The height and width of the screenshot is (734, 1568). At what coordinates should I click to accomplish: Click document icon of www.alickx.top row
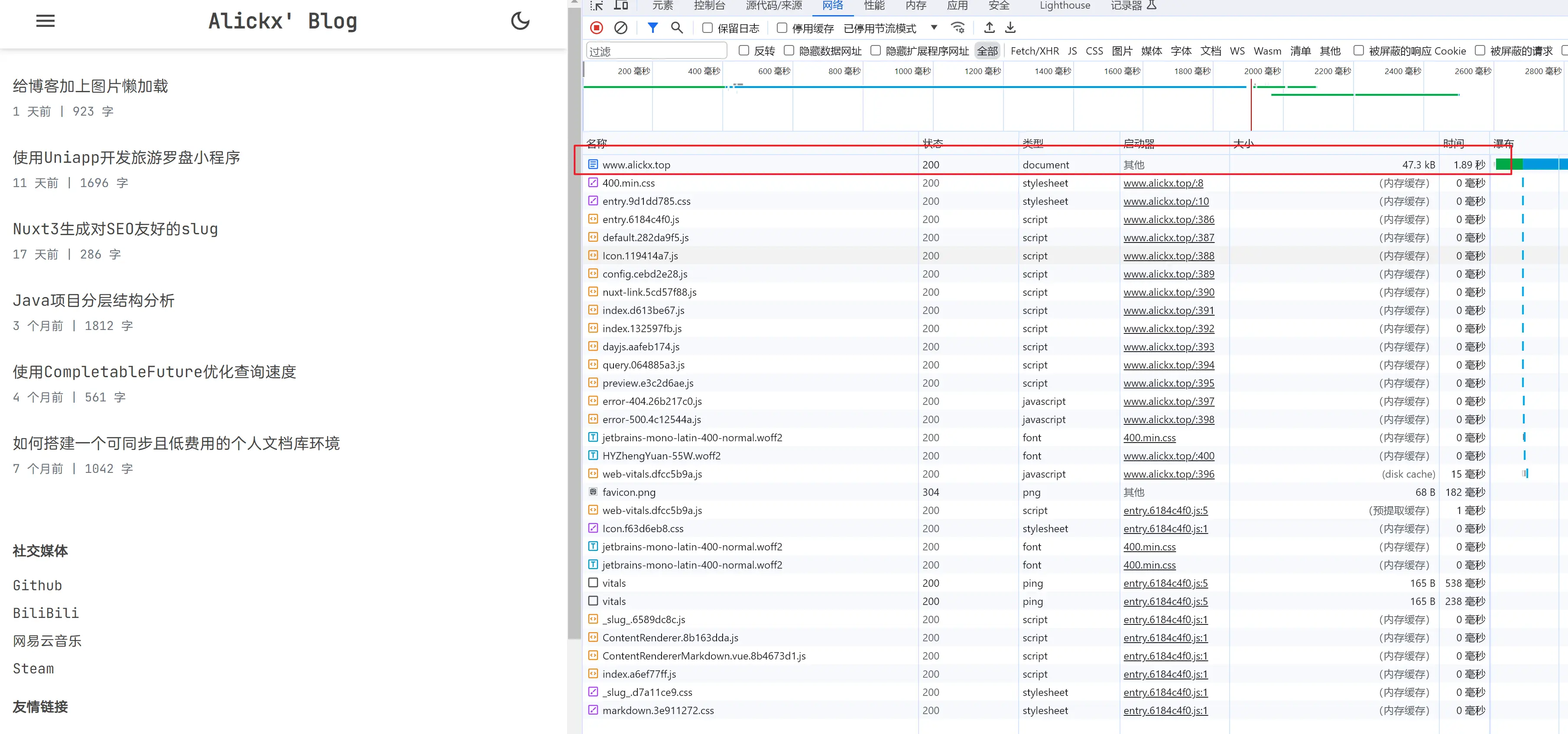(x=593, y=164)
